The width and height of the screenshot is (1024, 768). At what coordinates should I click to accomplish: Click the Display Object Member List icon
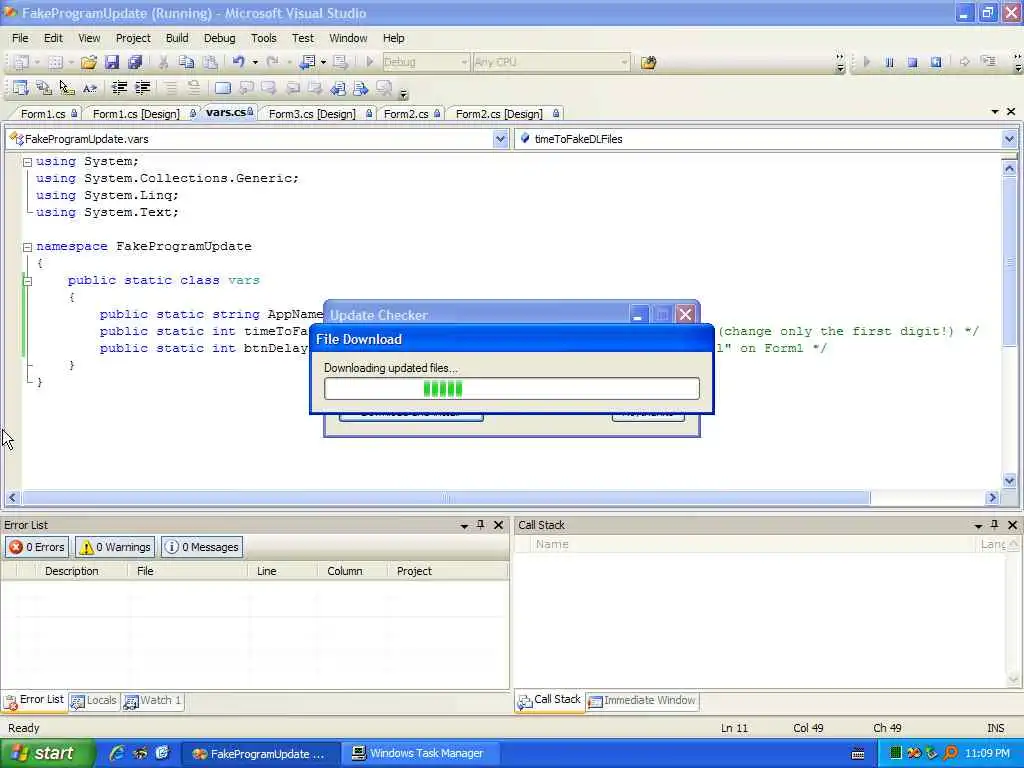coord(20,88)
